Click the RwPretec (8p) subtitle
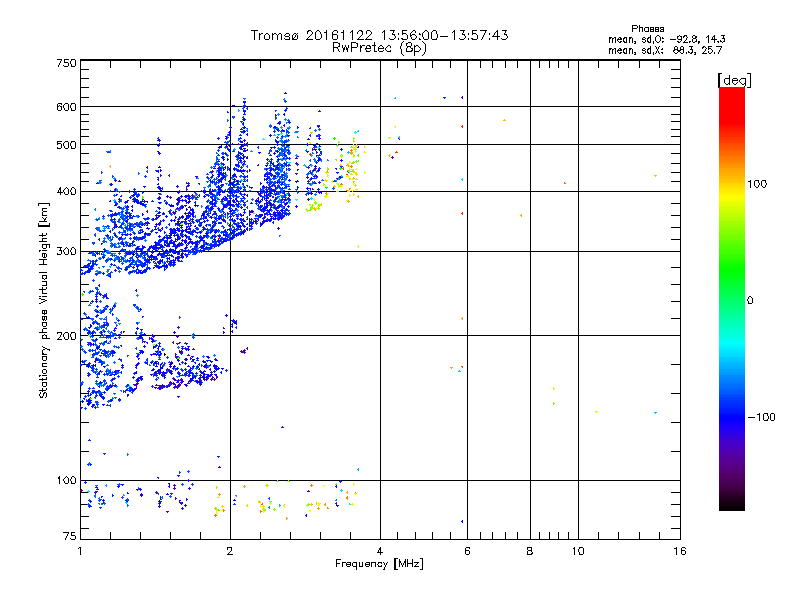 [x=379, y=48]
